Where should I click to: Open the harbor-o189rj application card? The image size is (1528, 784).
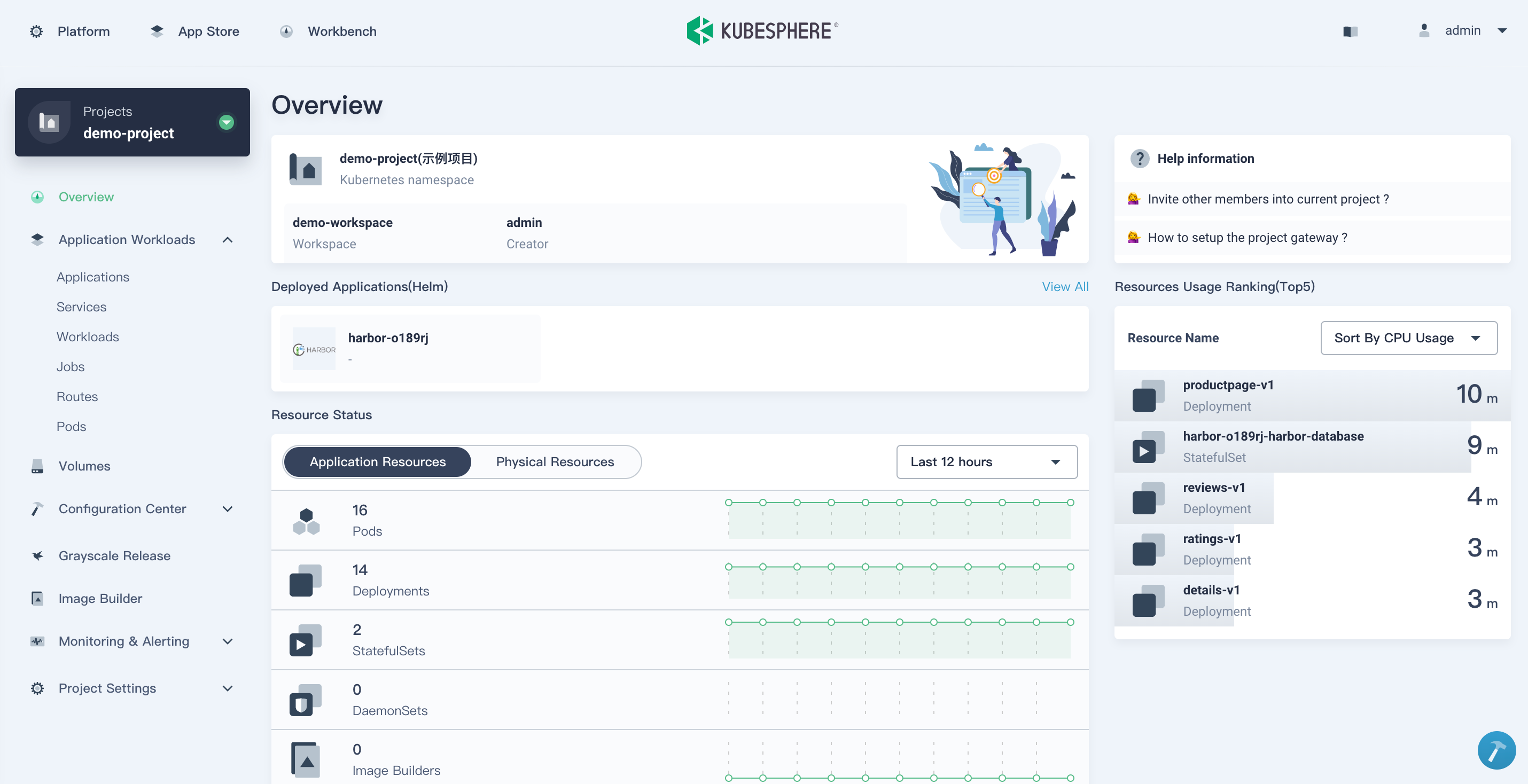point(409,348)
